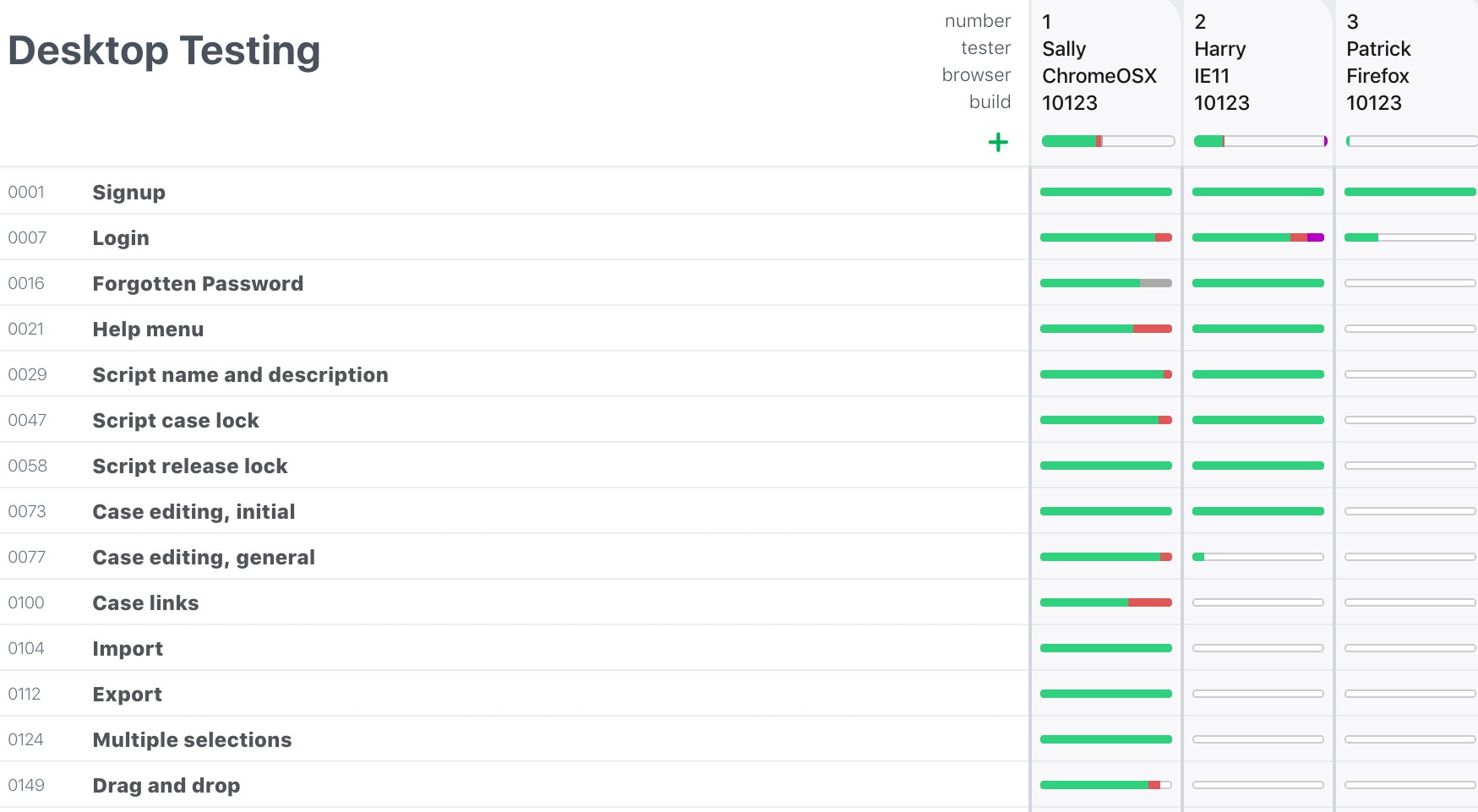
Task: Click Harry's overall run progress bar
Action: (1260, 141)
